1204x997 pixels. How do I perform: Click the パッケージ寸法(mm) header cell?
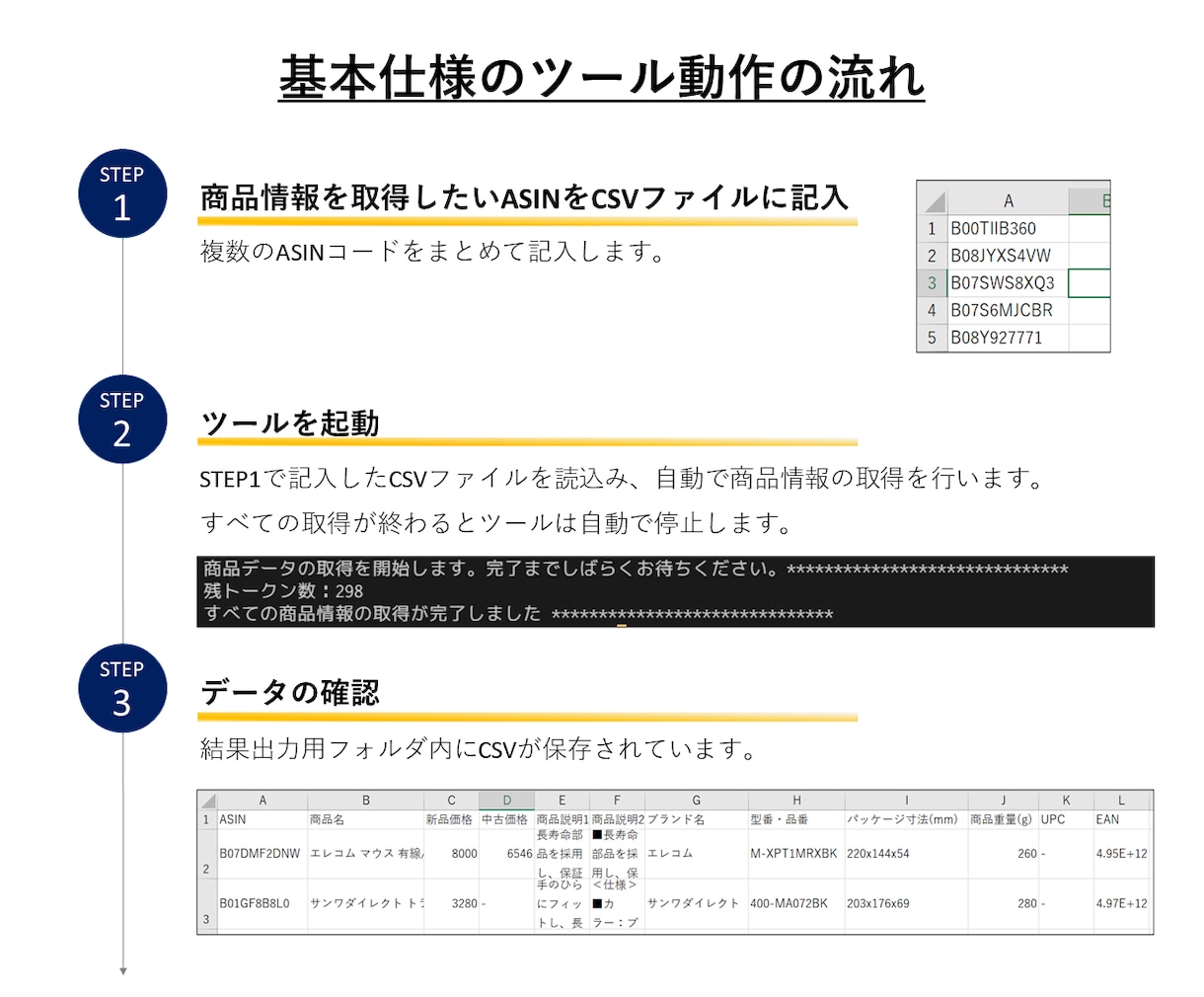pyautogui.click(x=906, y=819)
